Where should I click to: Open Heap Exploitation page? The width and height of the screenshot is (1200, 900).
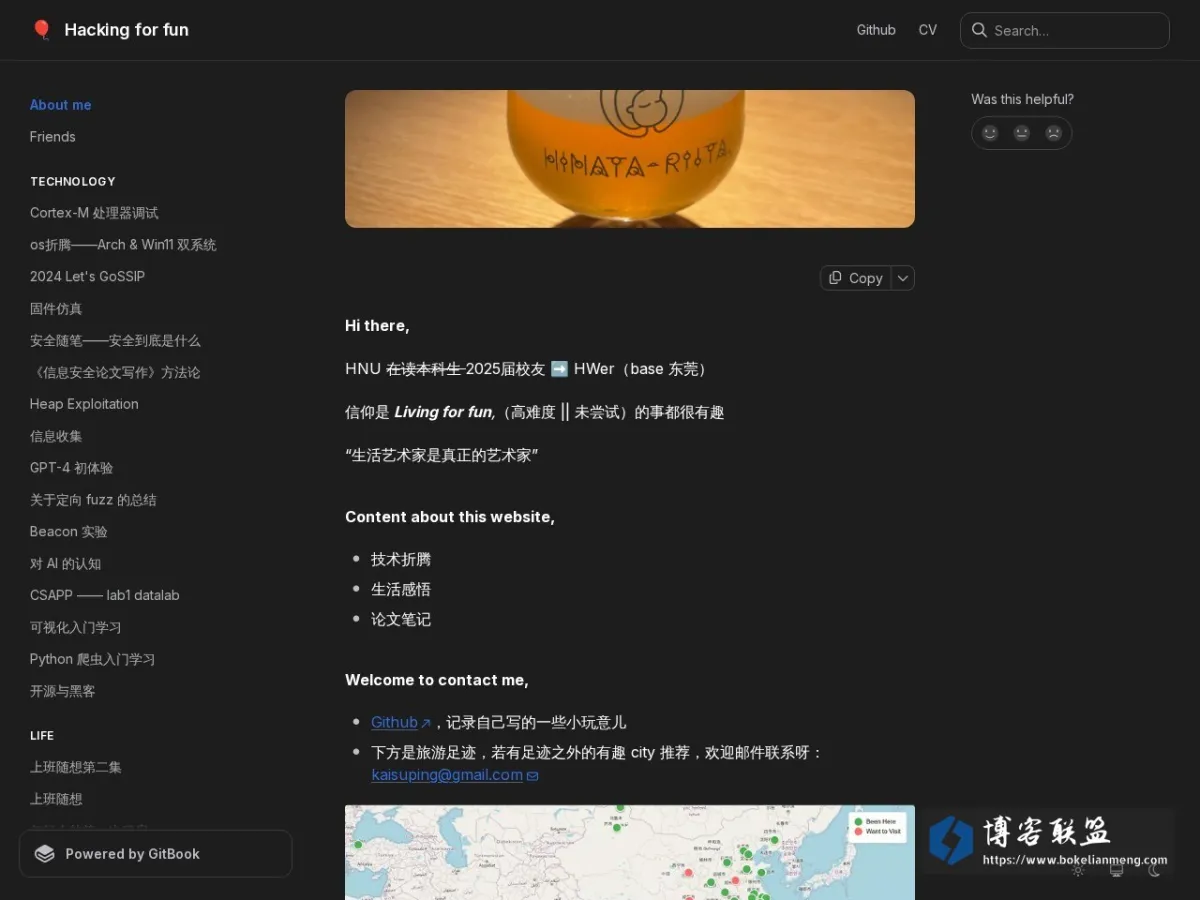click(84, 404)
